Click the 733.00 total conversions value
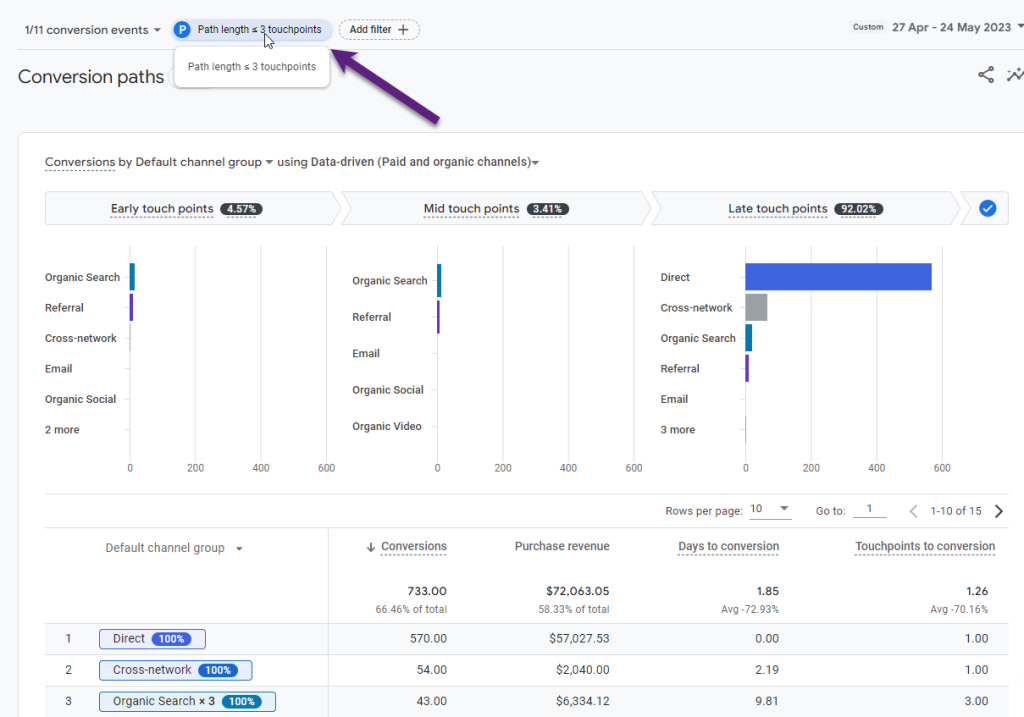Image resolution: width=1024 pixels, height=717 pixels. 427,591
